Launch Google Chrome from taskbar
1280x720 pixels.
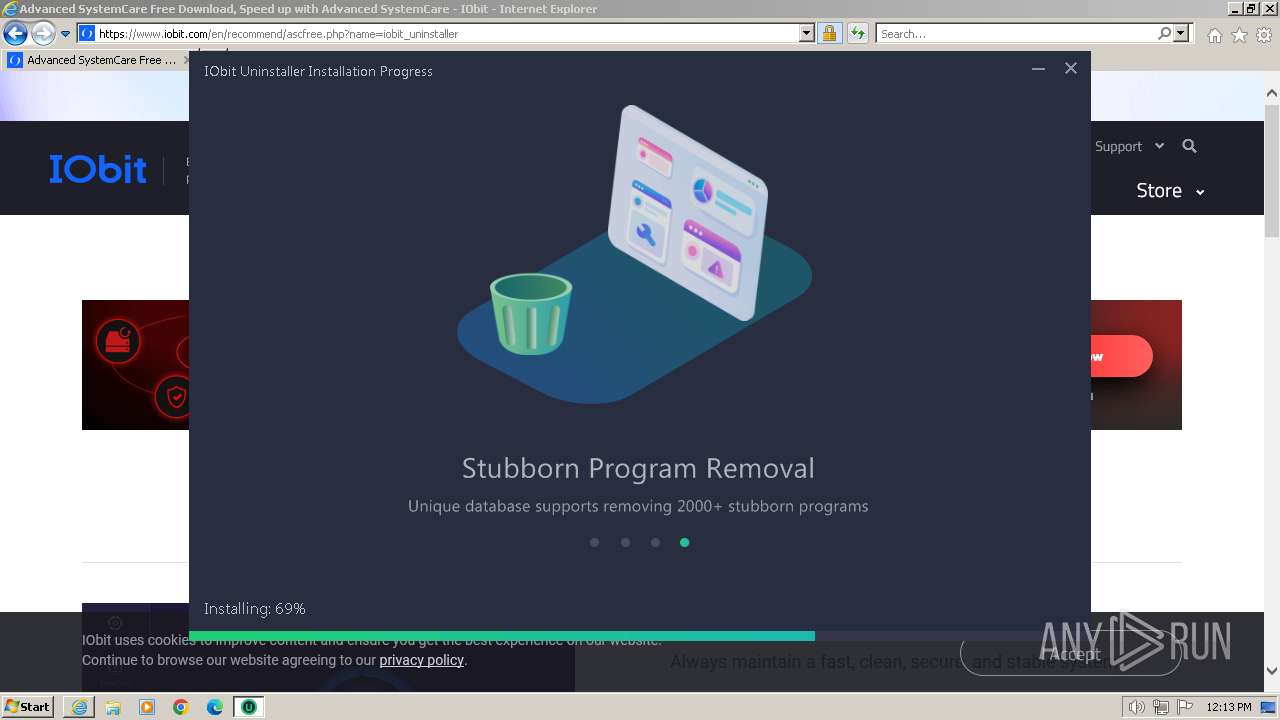[181, 707]
